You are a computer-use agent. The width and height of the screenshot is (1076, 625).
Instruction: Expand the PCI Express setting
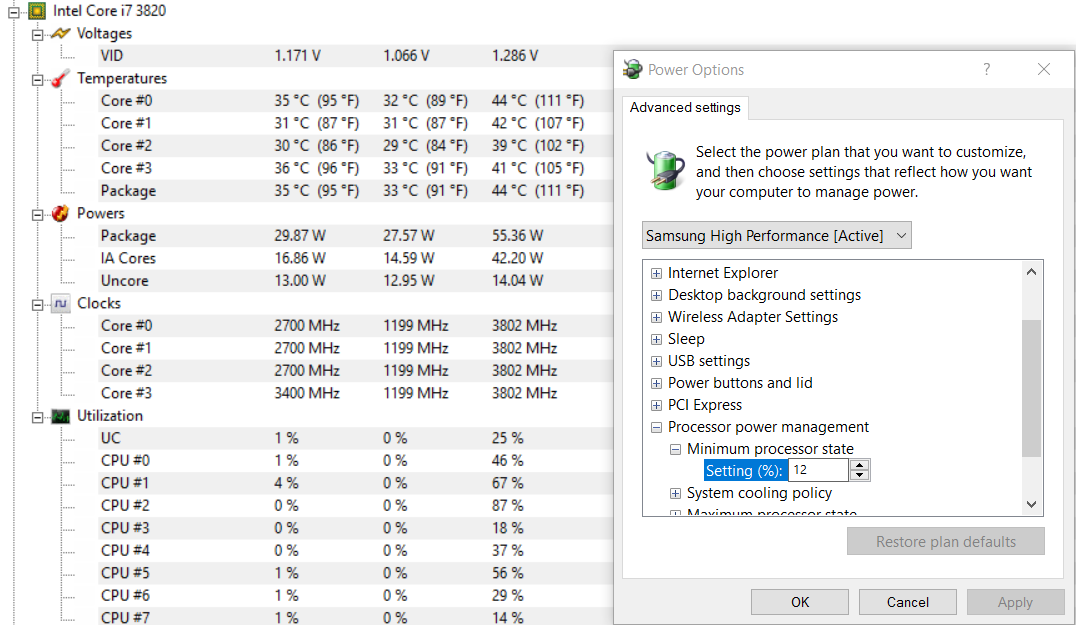coord(656,405)
